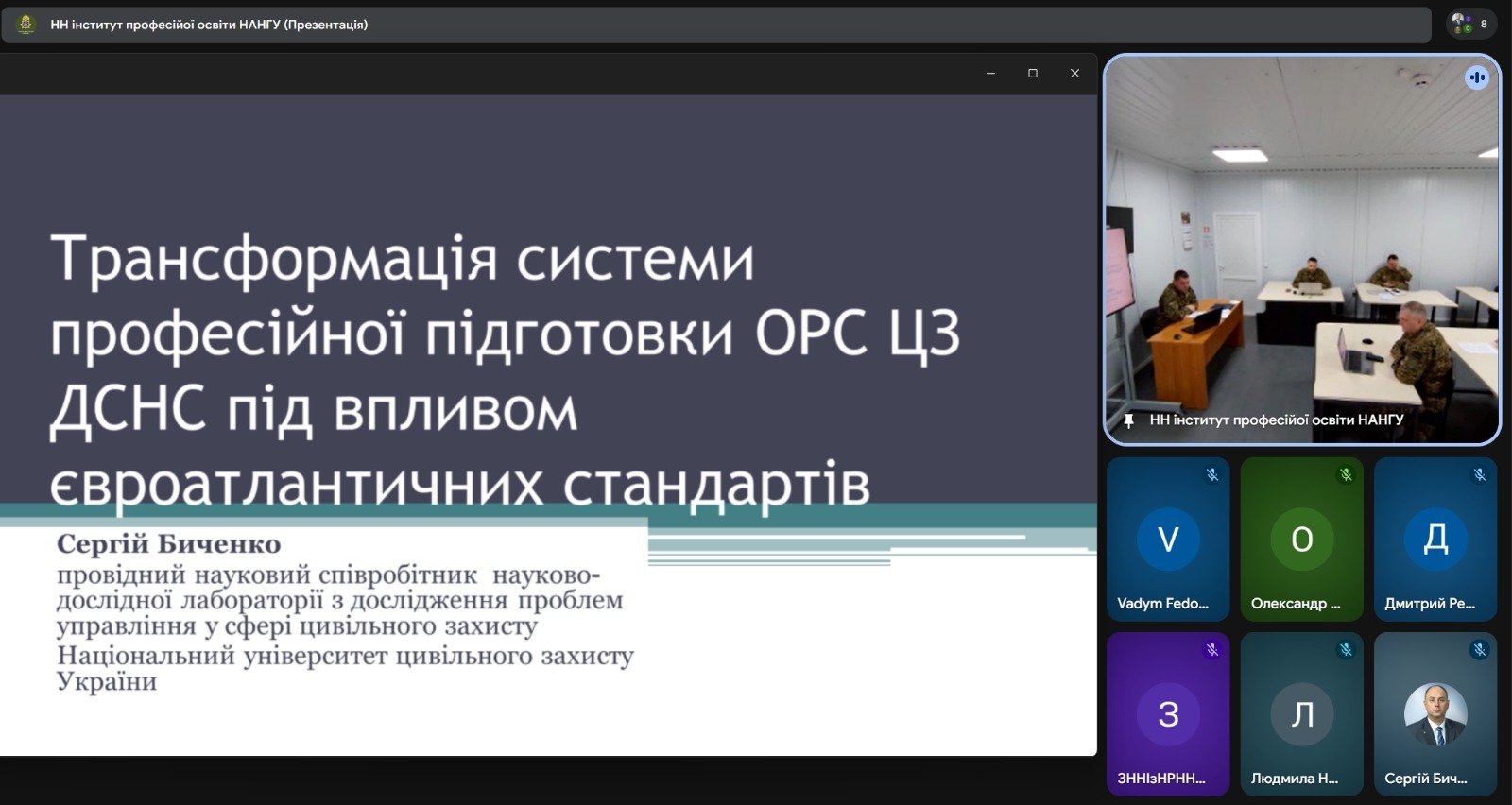Image resolution: width=1512 pixels, height=805 pixels.
Task: Click the muted microphone icon on Vadym Fedo tile
Action: click(x=1212, y=474)
